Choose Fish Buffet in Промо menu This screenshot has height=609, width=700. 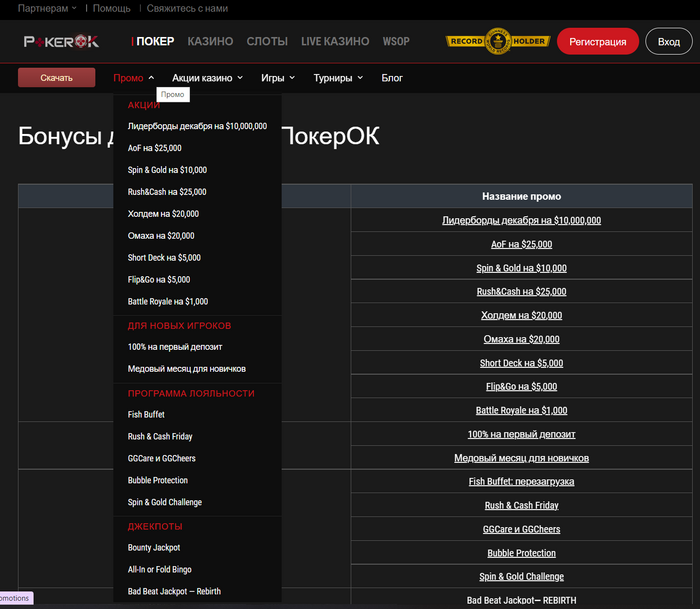(x=146, y=414)
